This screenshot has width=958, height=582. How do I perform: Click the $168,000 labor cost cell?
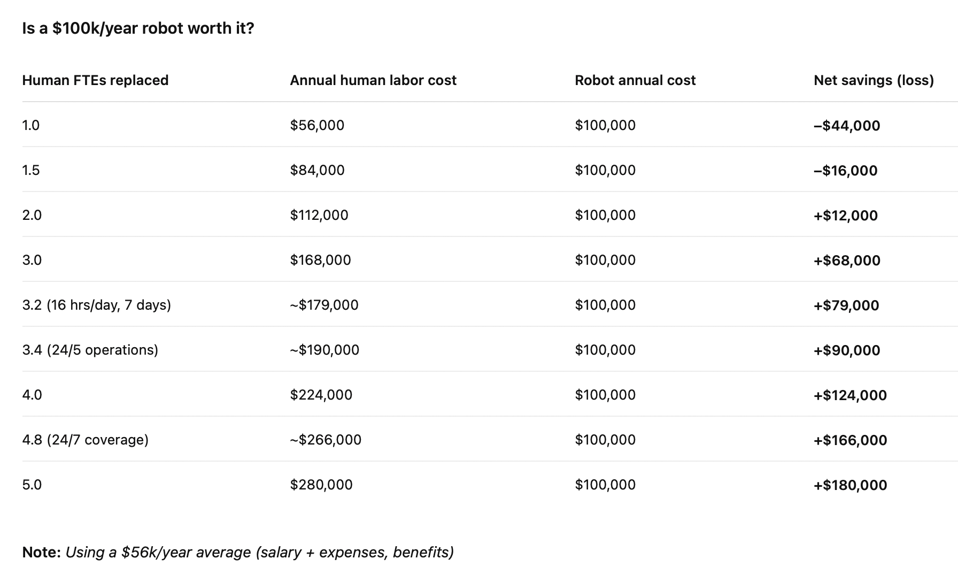tap(320, 260)
